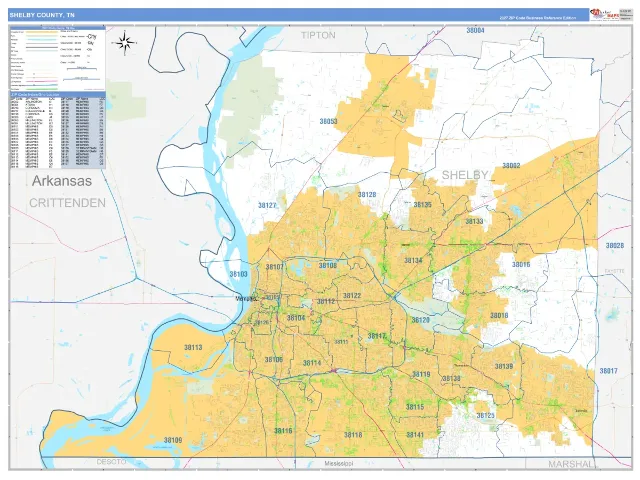Open the ZIP Code index table
The image size is (640, 480).
click(57, 130)
